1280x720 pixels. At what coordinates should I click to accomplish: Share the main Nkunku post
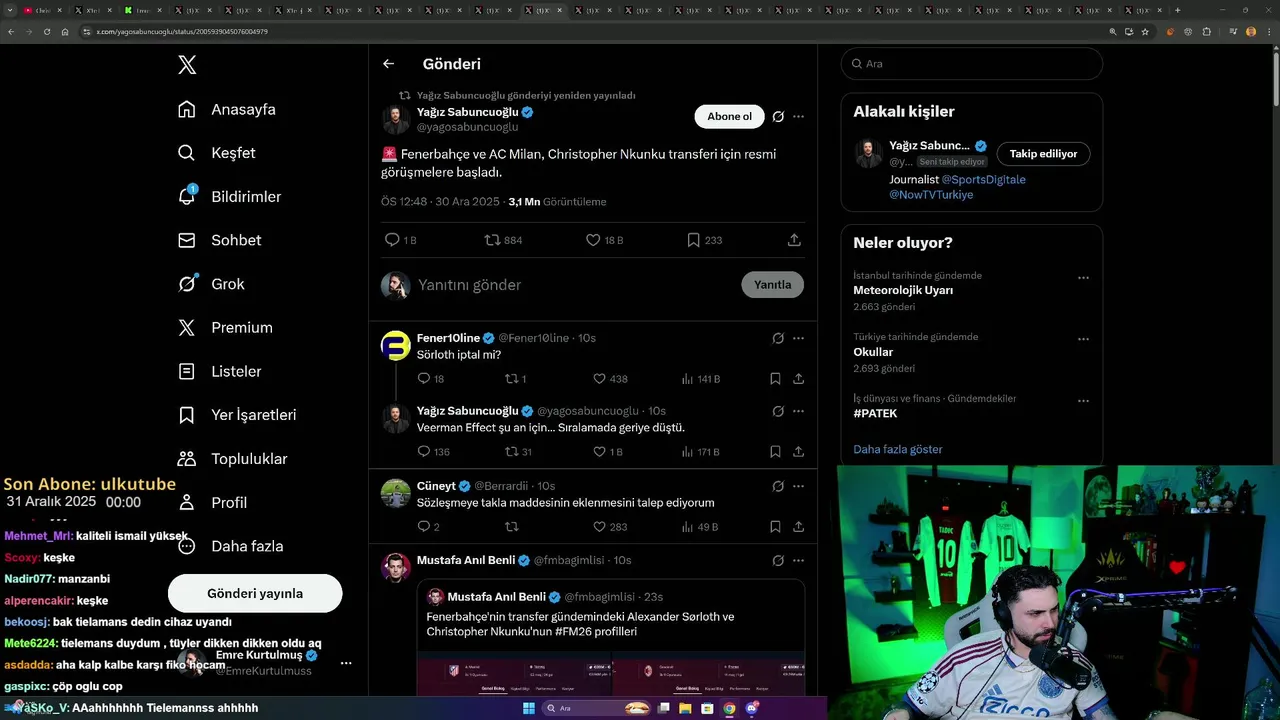click(x=794, y=240)
